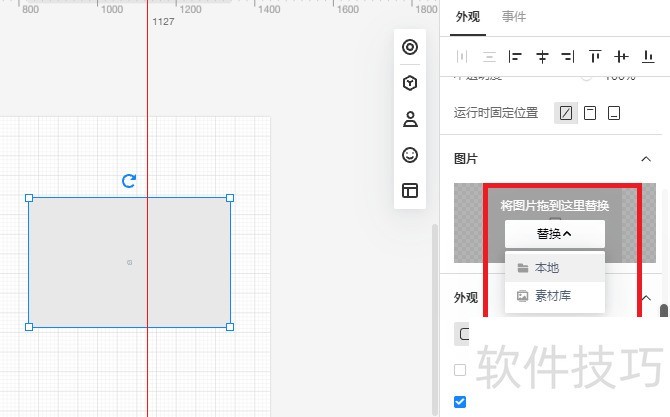Click the horizontal distribute spacing icon
The height and width of the screenshot is (417, 670).
click(x=462, y=56)
